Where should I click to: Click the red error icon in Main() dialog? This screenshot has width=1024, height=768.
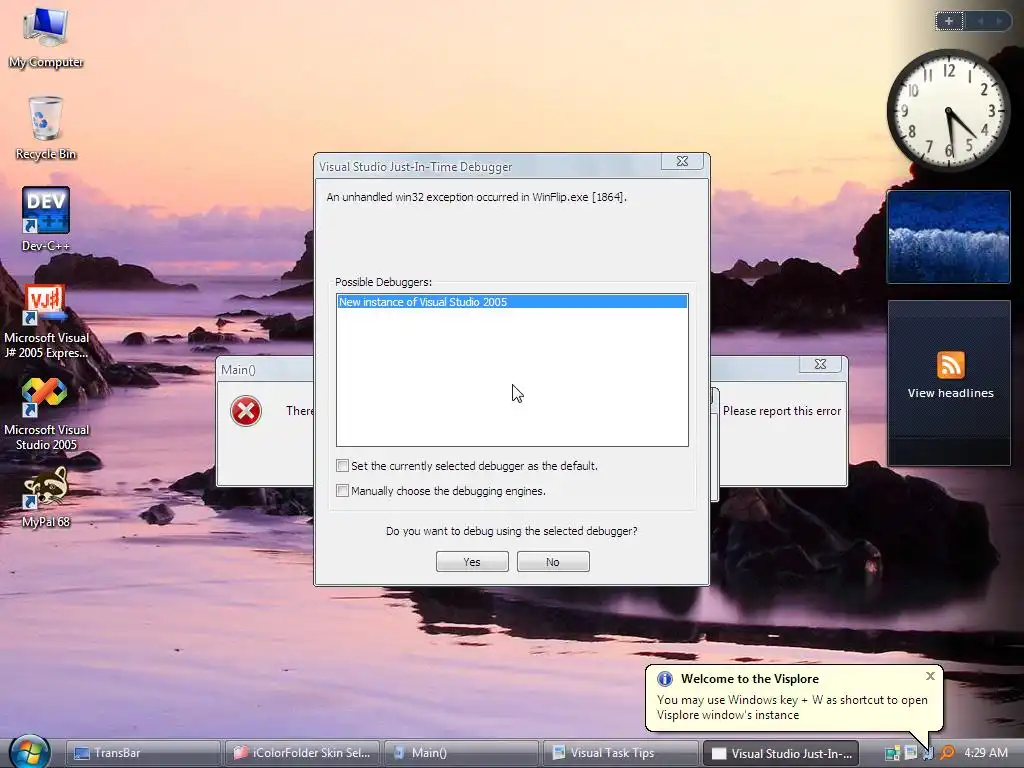coord(246,411)
